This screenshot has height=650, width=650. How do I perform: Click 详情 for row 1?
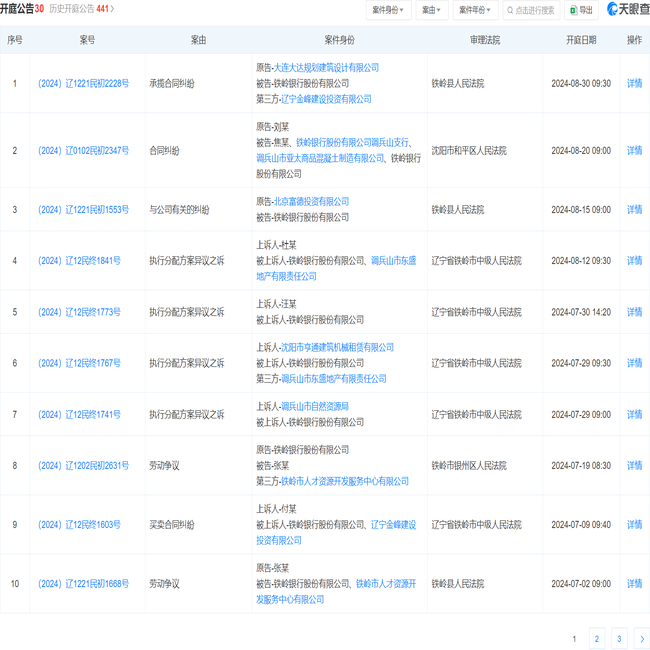(x=634, y=83)
